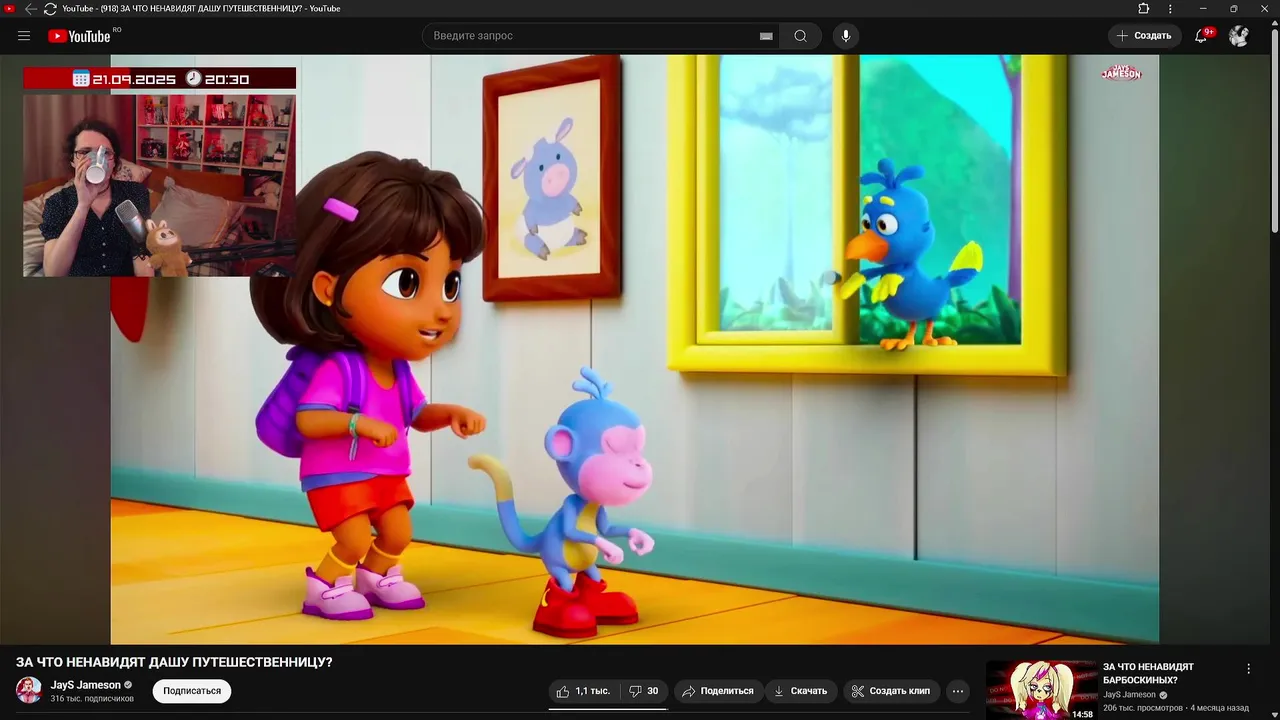Click Создать клип button
Image resolution: width=1280 pixels, height=720 pixels.
(x=891, y=691)
